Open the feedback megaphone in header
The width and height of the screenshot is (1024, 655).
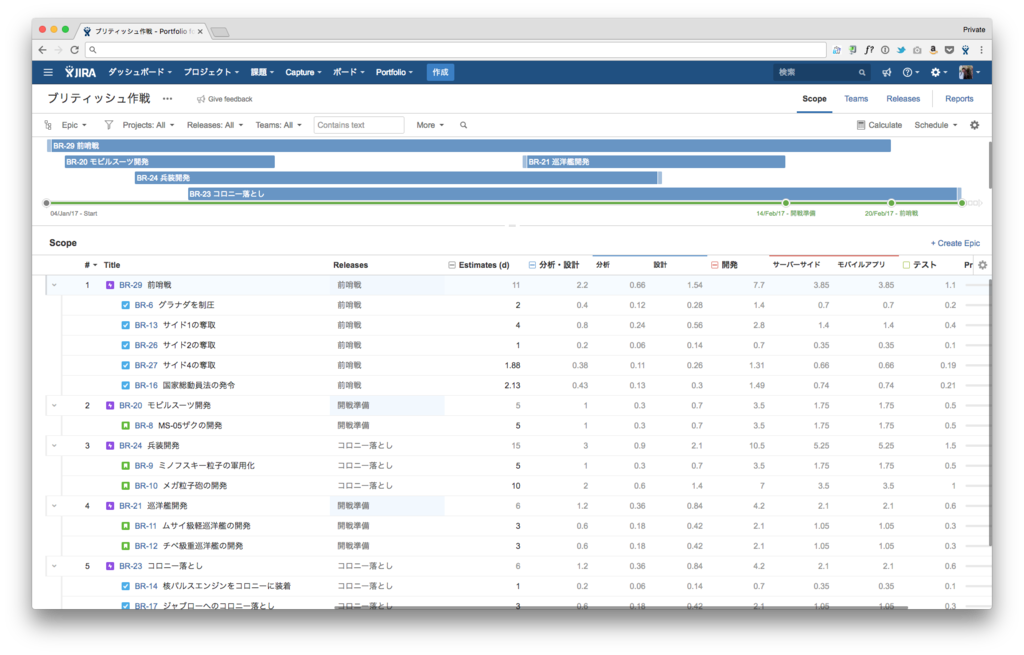click(x=886, y=72)
